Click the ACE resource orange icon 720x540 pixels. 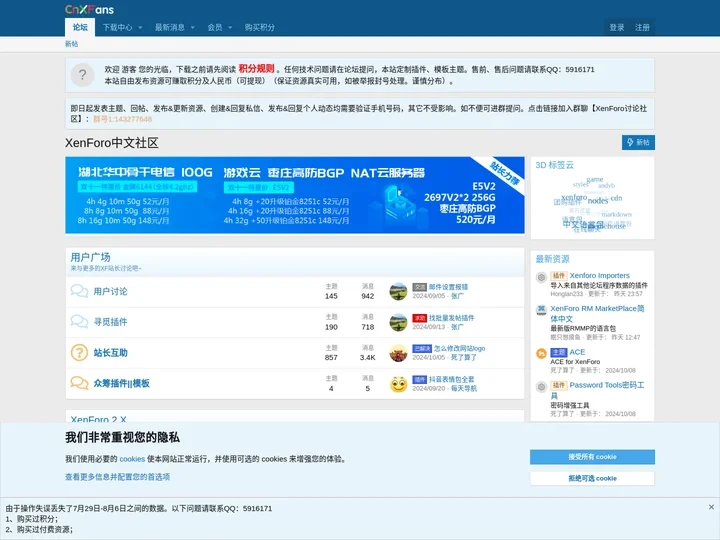click(541, 354)
